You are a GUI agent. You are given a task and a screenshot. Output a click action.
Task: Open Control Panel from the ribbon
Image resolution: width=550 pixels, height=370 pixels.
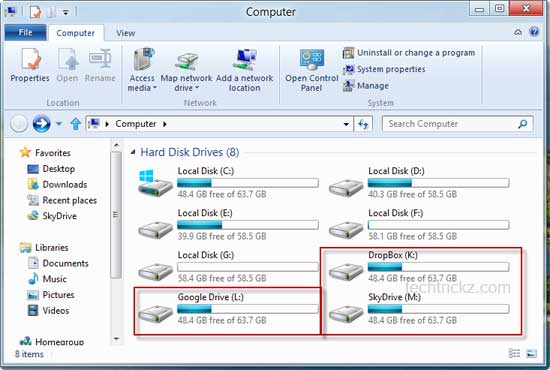pyautogui.click(x=311, y=70)
